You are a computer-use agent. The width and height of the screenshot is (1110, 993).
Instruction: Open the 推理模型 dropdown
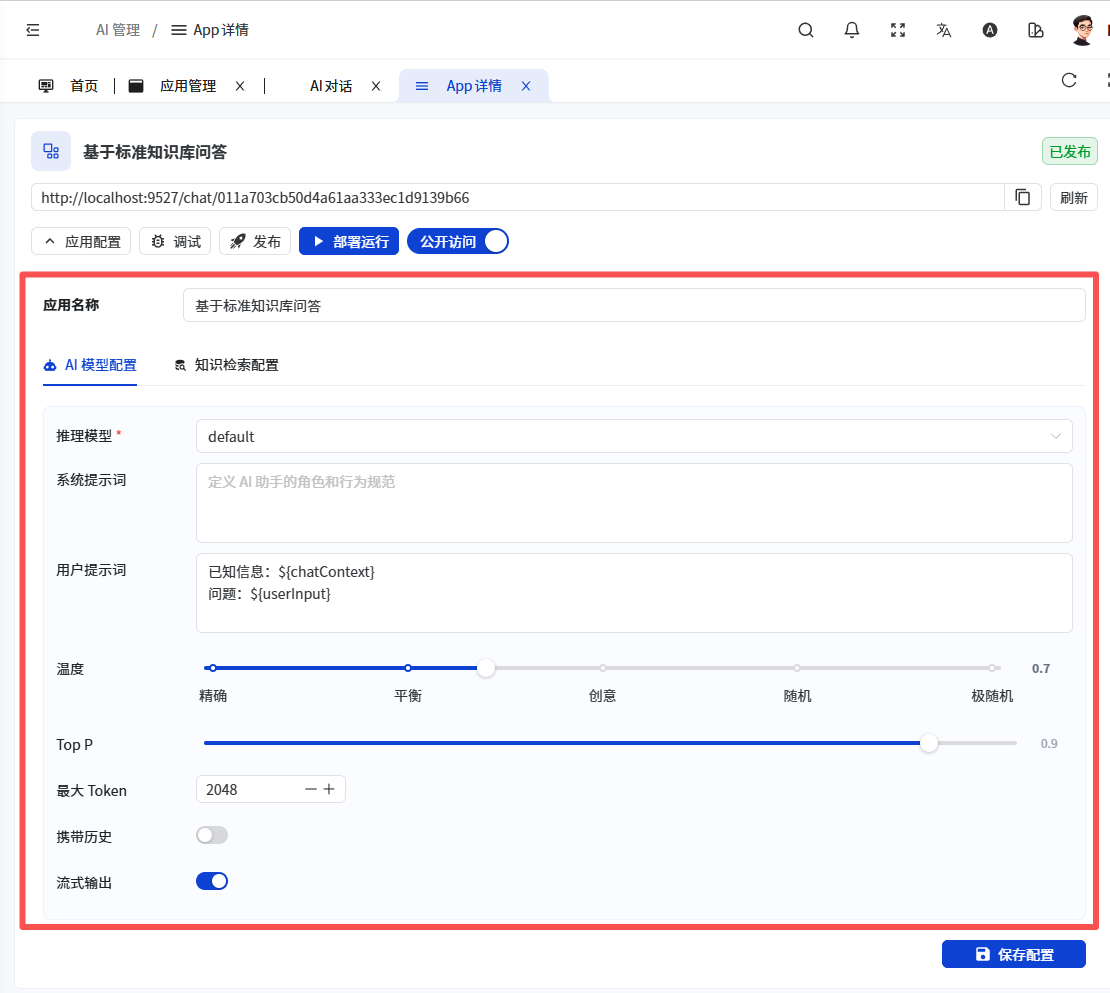pyautogui.click(x=634, y=436)
